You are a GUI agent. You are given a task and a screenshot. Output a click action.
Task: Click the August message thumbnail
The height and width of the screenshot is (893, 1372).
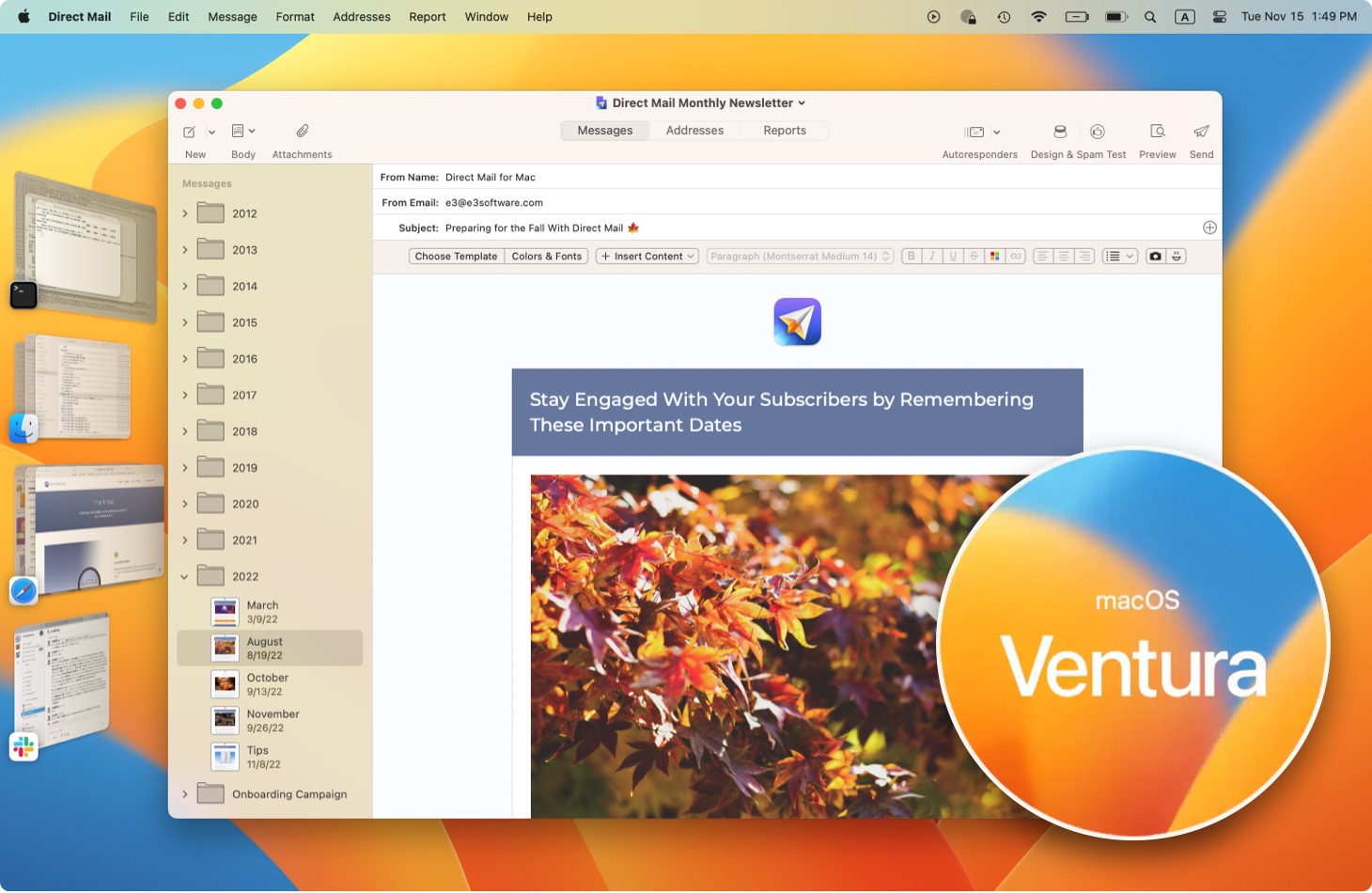pyautogui.click(x=225, y=648)
